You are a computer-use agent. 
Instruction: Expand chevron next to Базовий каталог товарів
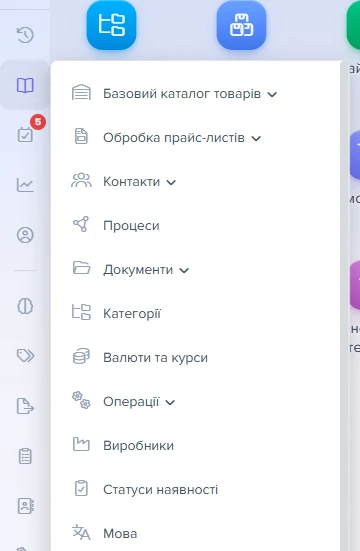coord(272,94)
